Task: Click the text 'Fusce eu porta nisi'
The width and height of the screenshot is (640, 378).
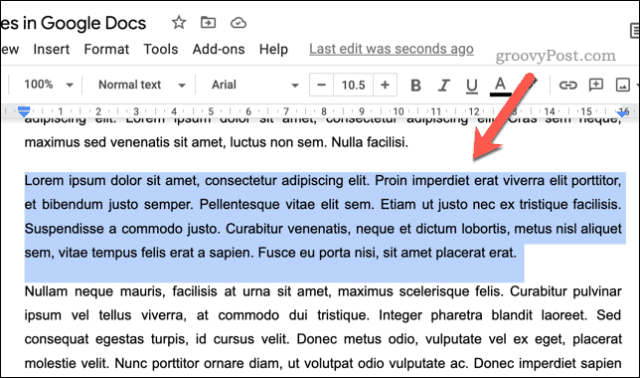Action: (318, 253)
